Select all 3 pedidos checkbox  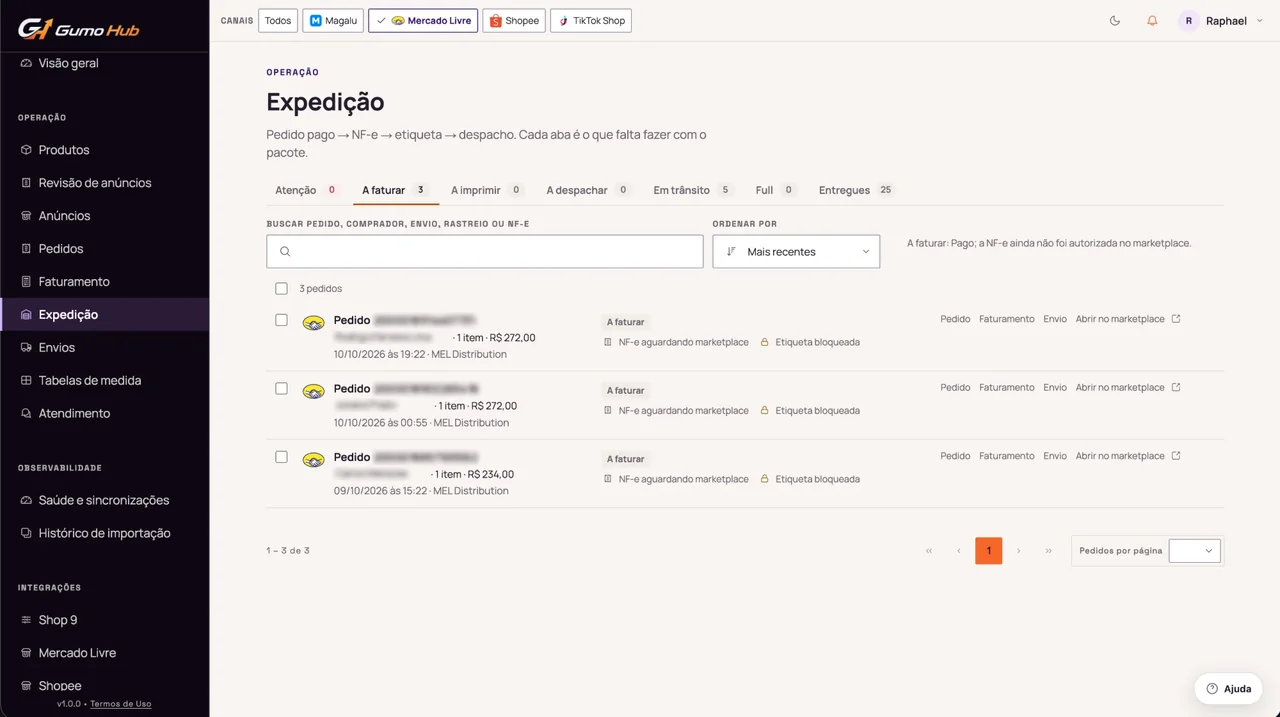(281, 289)
